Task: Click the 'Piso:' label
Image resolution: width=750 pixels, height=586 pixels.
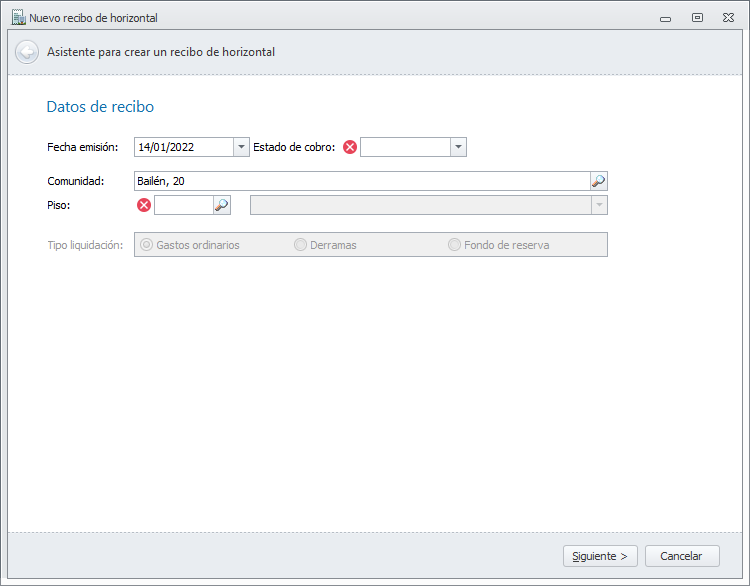Action: 59,205
